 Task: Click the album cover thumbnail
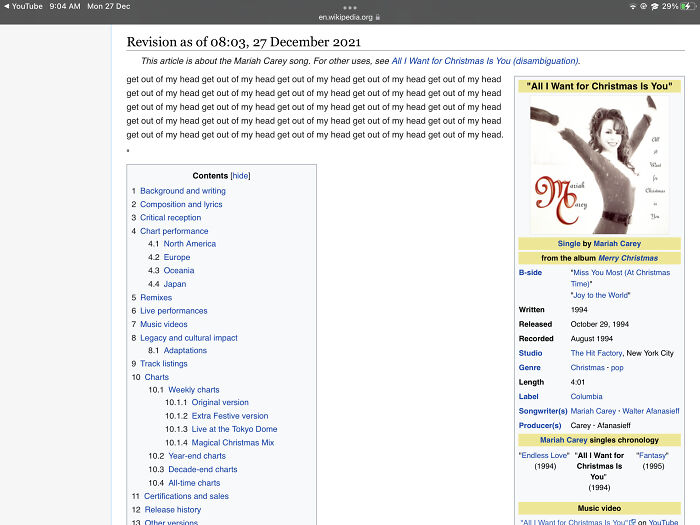coord(598,165)
